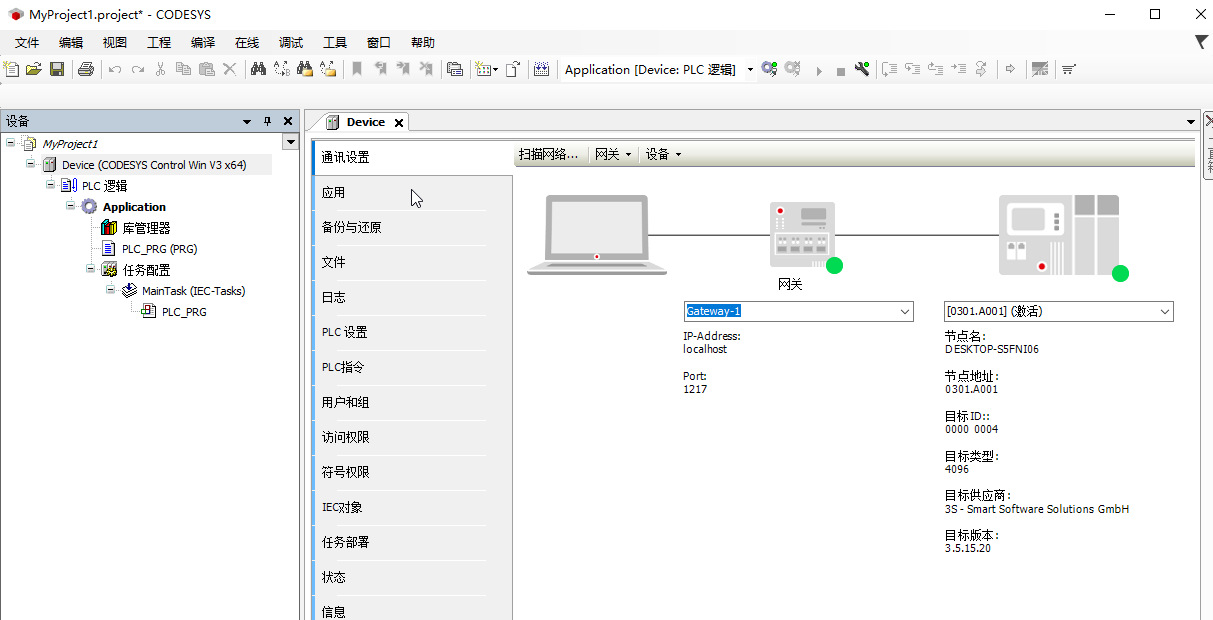1213x620 pixels.
Task: Open the 在线 menu
Action: [248, 42]
